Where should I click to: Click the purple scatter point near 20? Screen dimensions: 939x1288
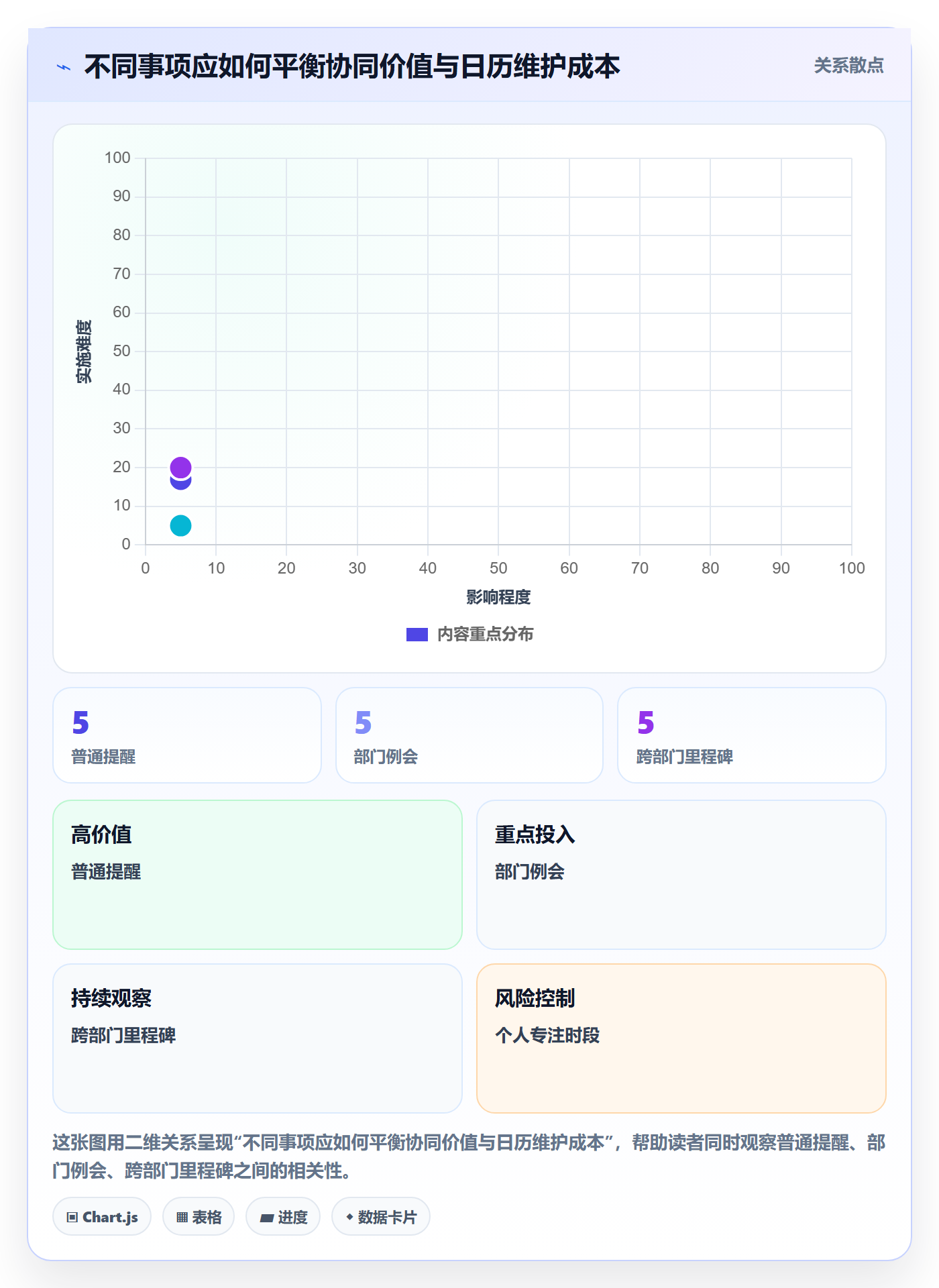(x=180, y=467)
